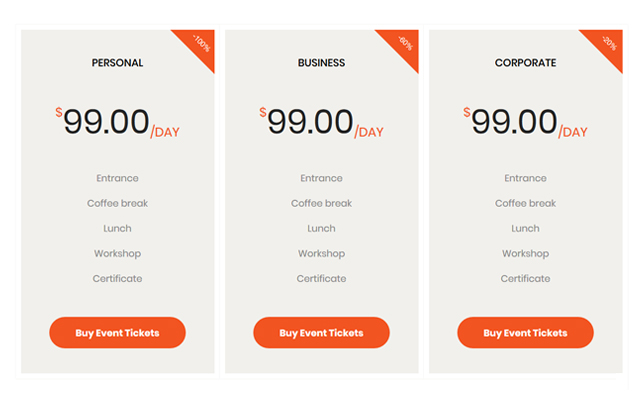Click Certificate feature in Business plan

point(321,279)
